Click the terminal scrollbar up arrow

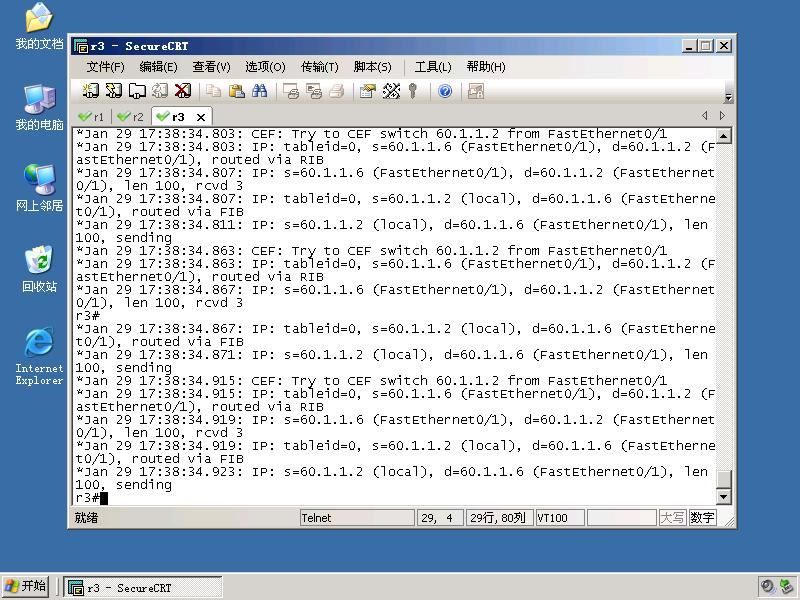(x=723, y=136)
